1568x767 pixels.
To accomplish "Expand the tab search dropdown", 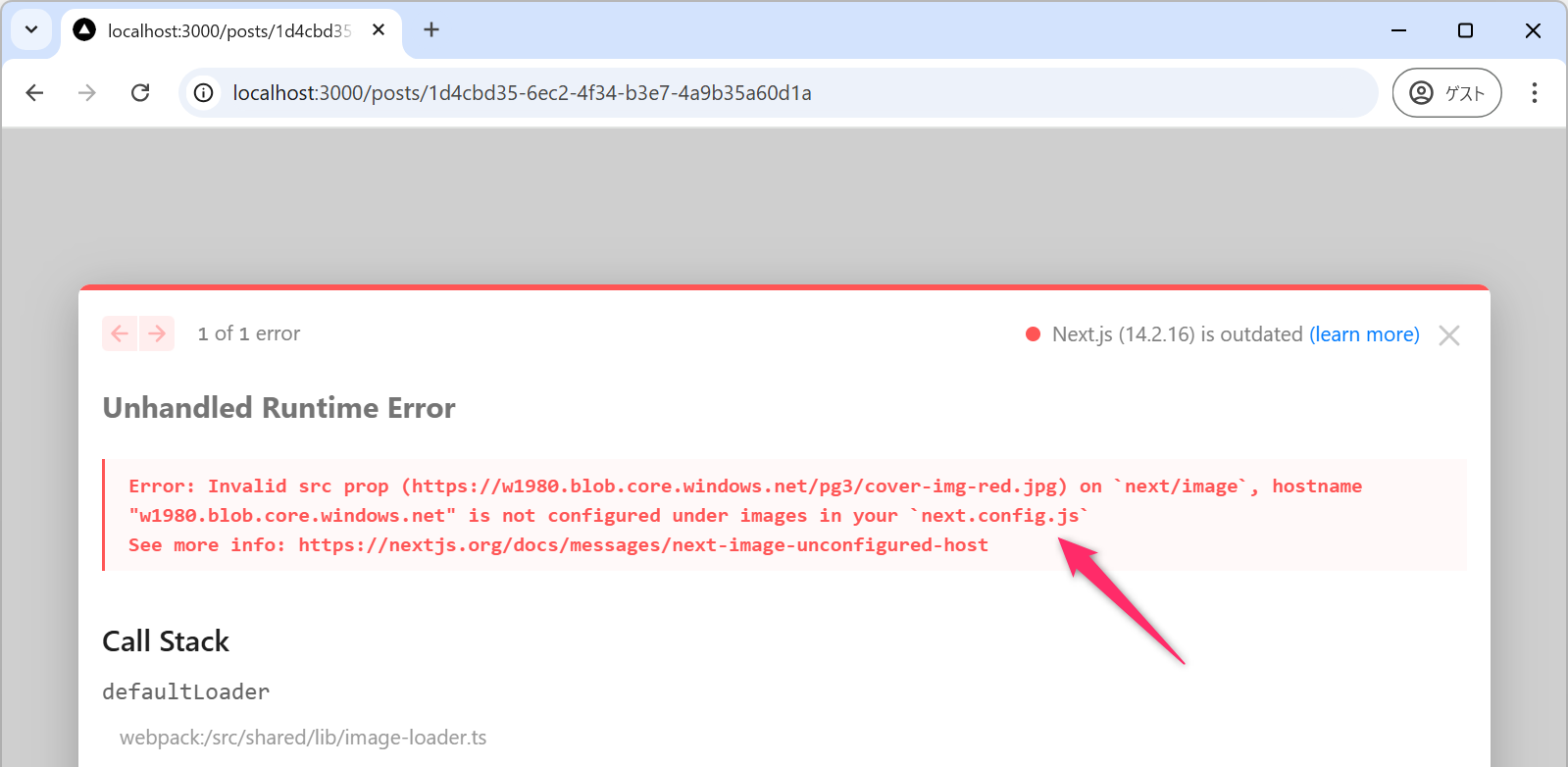I will tap(31, 30).
